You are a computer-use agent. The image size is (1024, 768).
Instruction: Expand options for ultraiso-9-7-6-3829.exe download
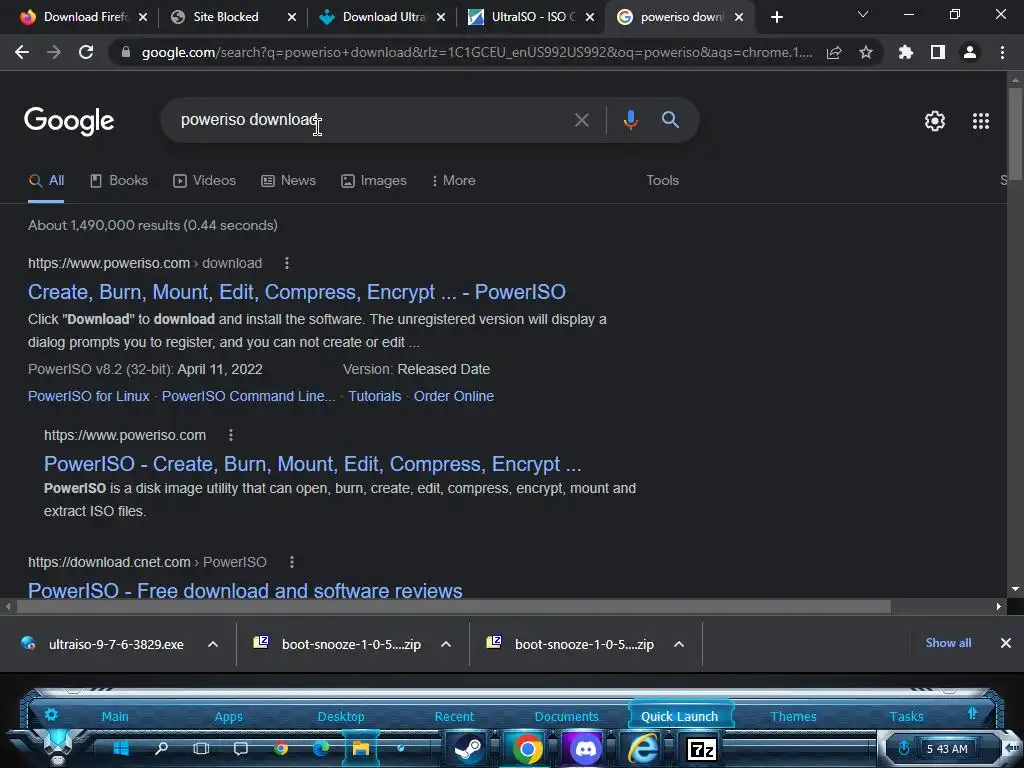[x=213, y=644]
